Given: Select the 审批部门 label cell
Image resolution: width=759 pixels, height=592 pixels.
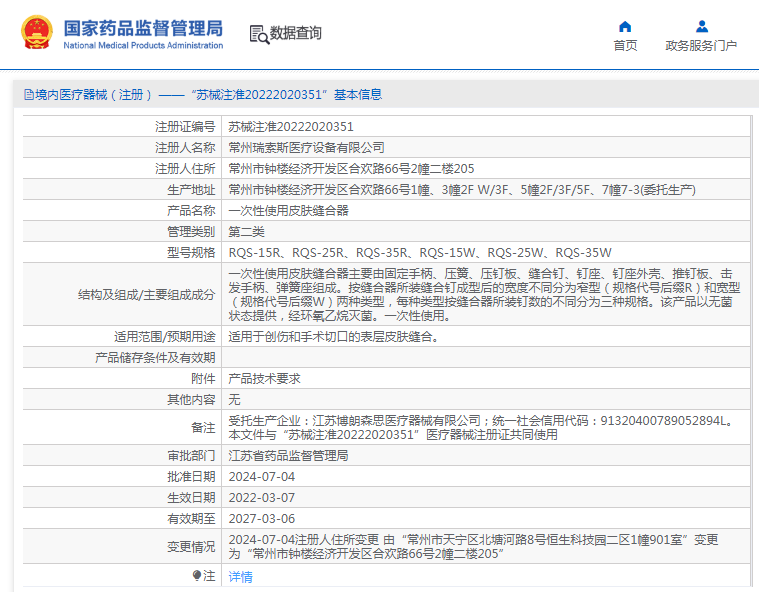Looking at the screenshot, I should (191, 455).
